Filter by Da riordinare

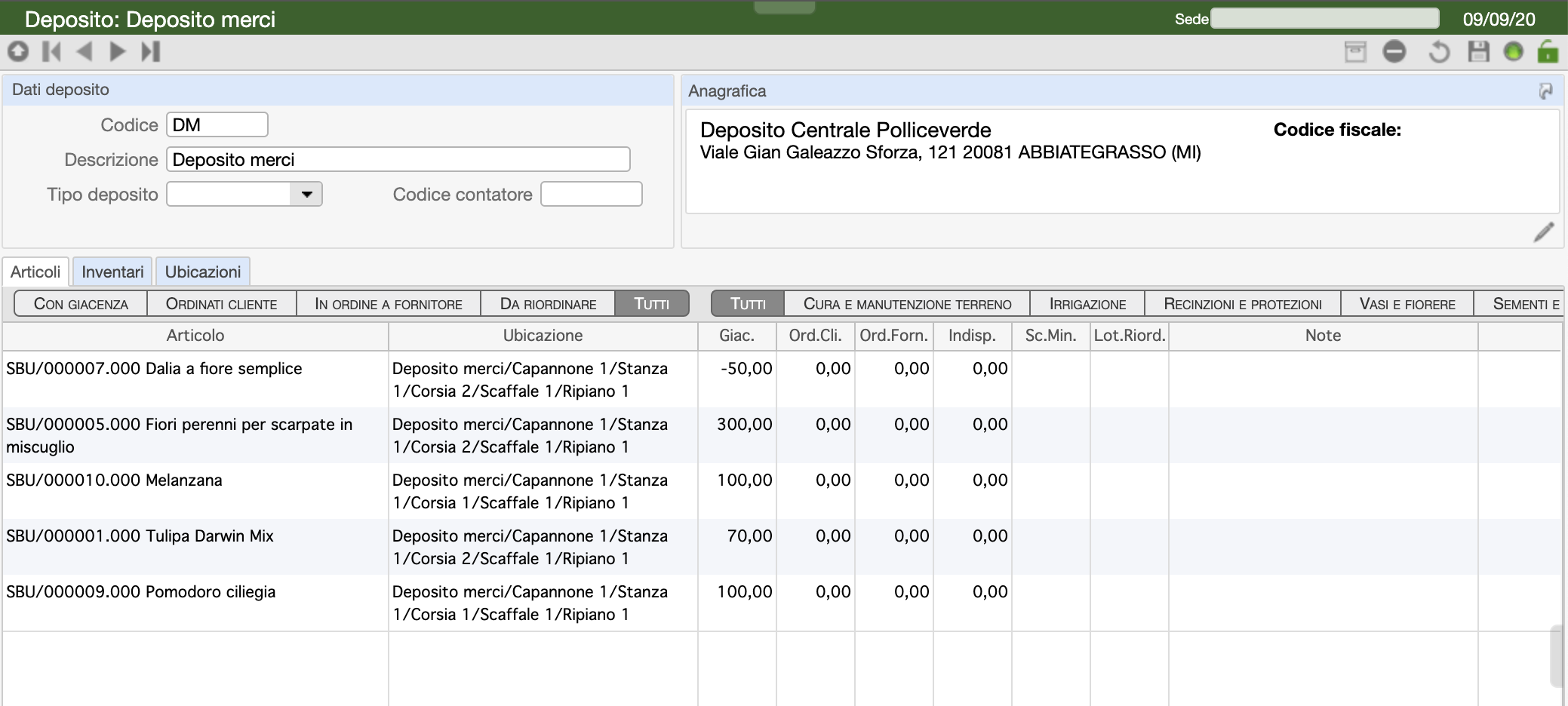(x=548, y=304)
